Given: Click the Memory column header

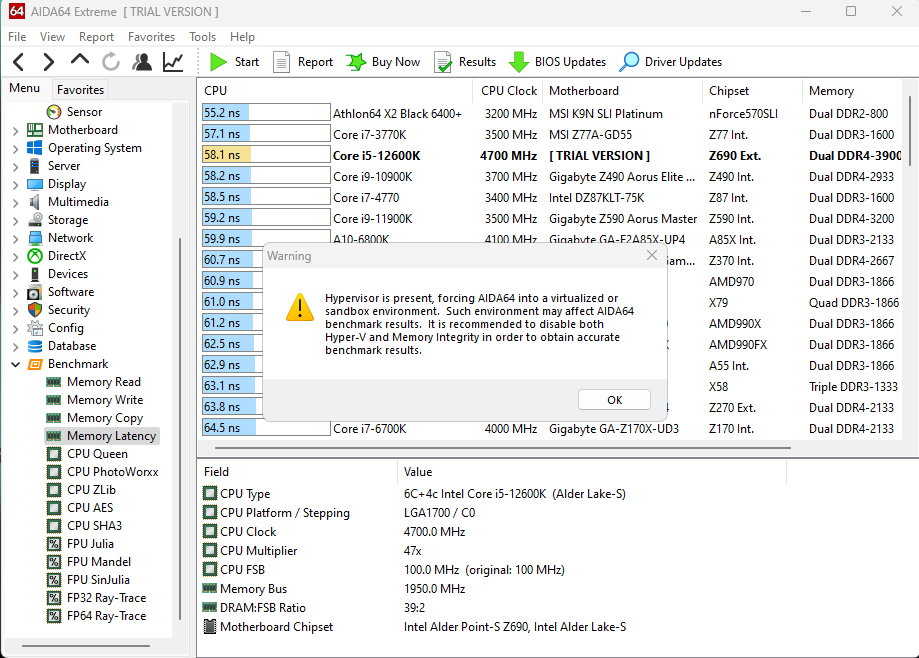Looking at the screenshot, I should pyautogui.click(x=852, y=91).
